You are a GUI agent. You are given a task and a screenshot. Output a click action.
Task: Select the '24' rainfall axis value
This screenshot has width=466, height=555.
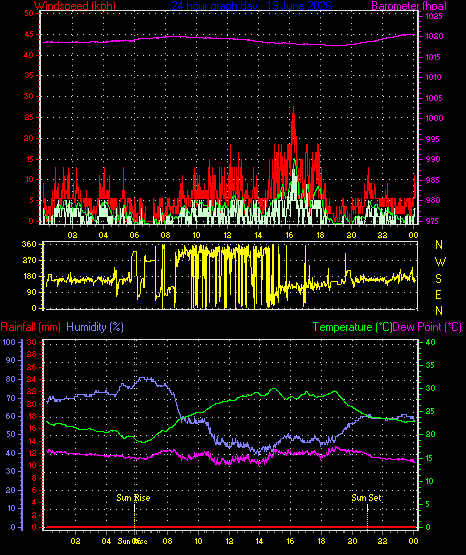(x=32, y=379)
